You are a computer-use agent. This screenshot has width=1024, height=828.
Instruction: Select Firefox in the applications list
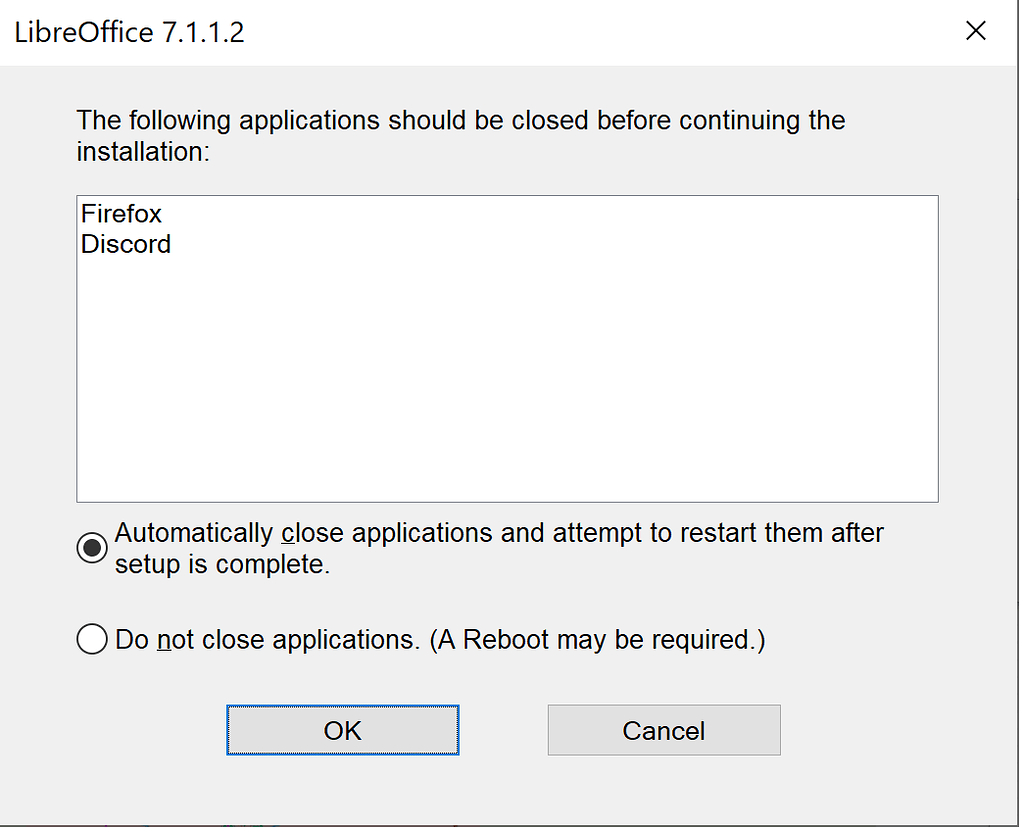click(120, 213)
